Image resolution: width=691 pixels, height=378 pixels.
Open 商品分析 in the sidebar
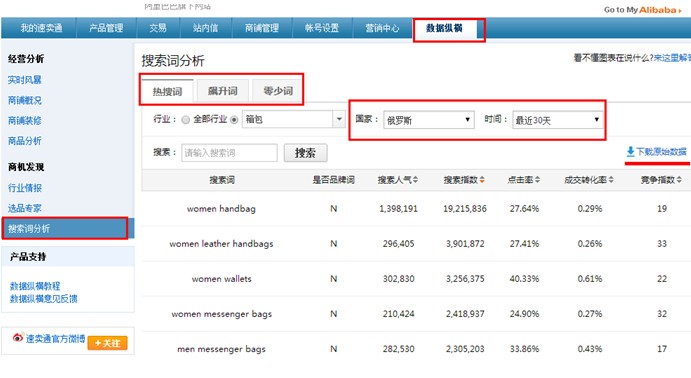tap(24, 141)
